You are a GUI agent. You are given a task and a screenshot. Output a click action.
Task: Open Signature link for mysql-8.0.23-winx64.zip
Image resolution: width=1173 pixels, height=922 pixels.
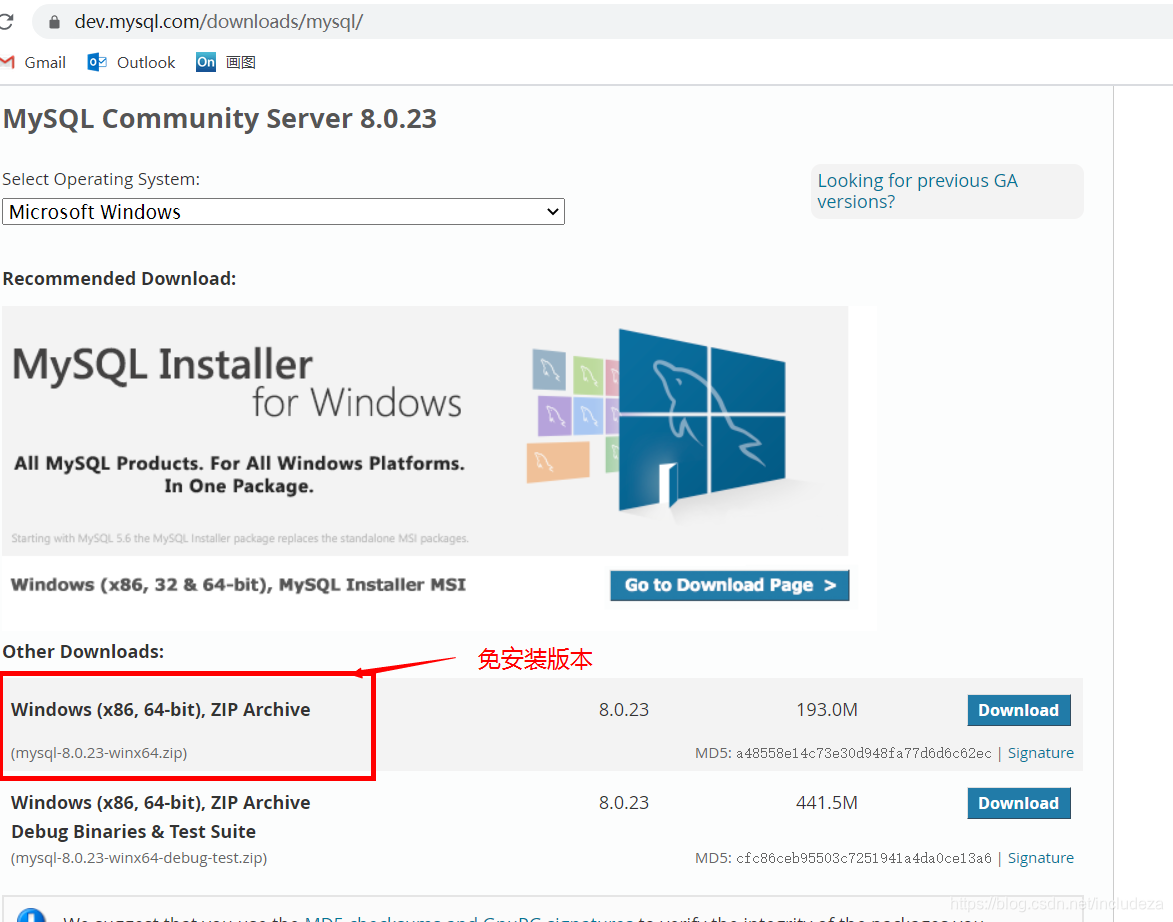(1040, 753)
